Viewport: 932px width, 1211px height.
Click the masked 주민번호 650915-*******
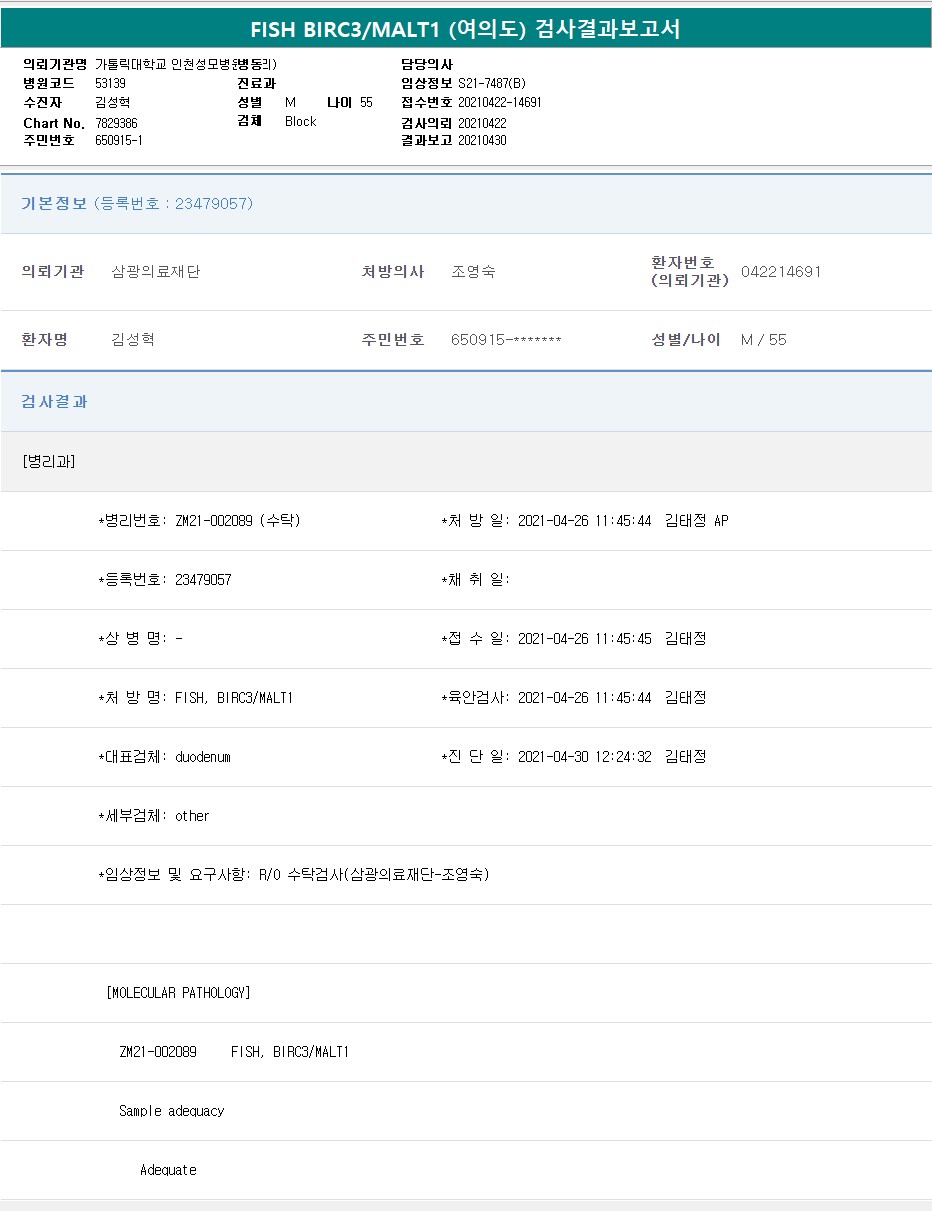pos(506,340)
